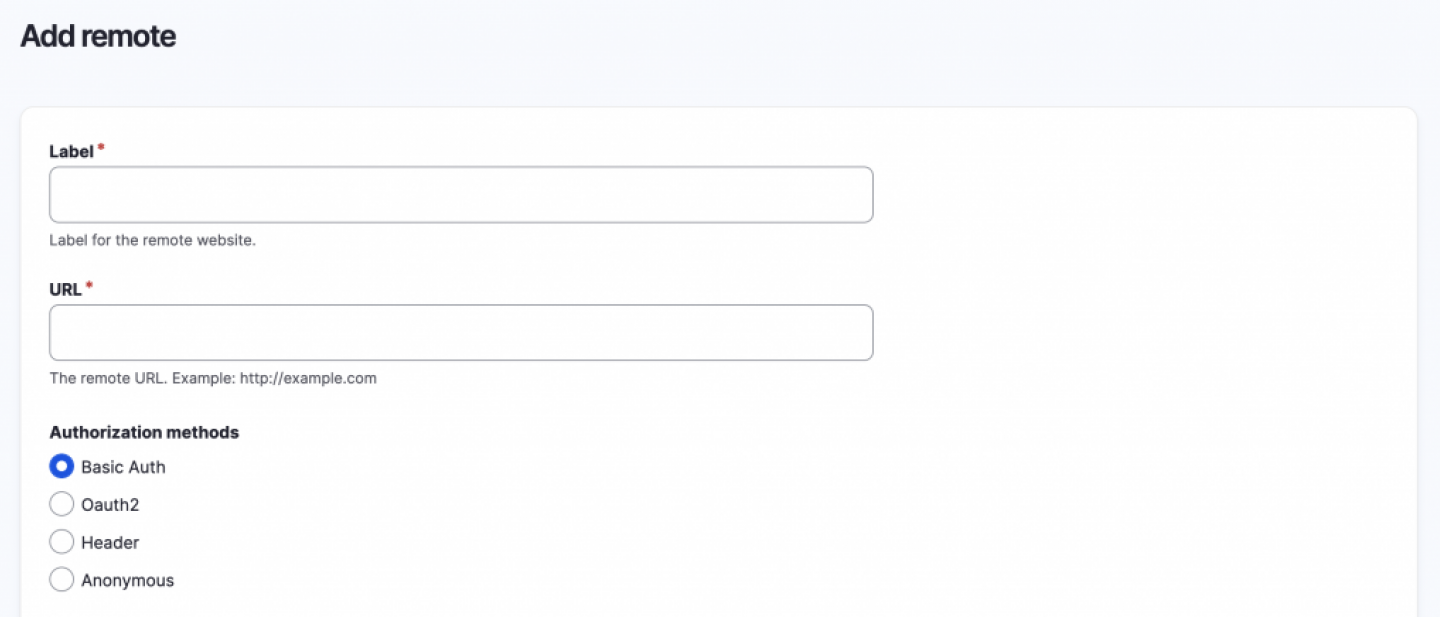
Task: Click the red asterisk beside URL
Action: tap(89, 287)
